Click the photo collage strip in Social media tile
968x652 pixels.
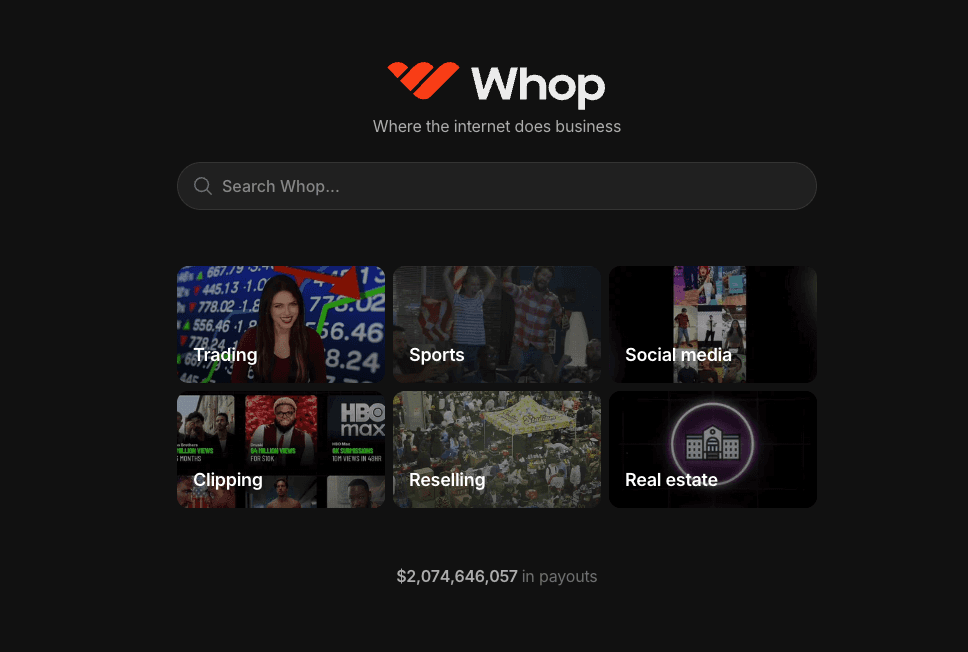coord(709,324)
